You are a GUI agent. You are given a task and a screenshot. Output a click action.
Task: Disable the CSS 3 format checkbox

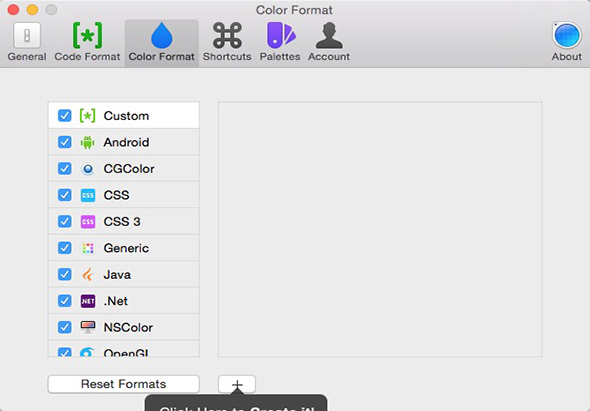tap(65, 221)
